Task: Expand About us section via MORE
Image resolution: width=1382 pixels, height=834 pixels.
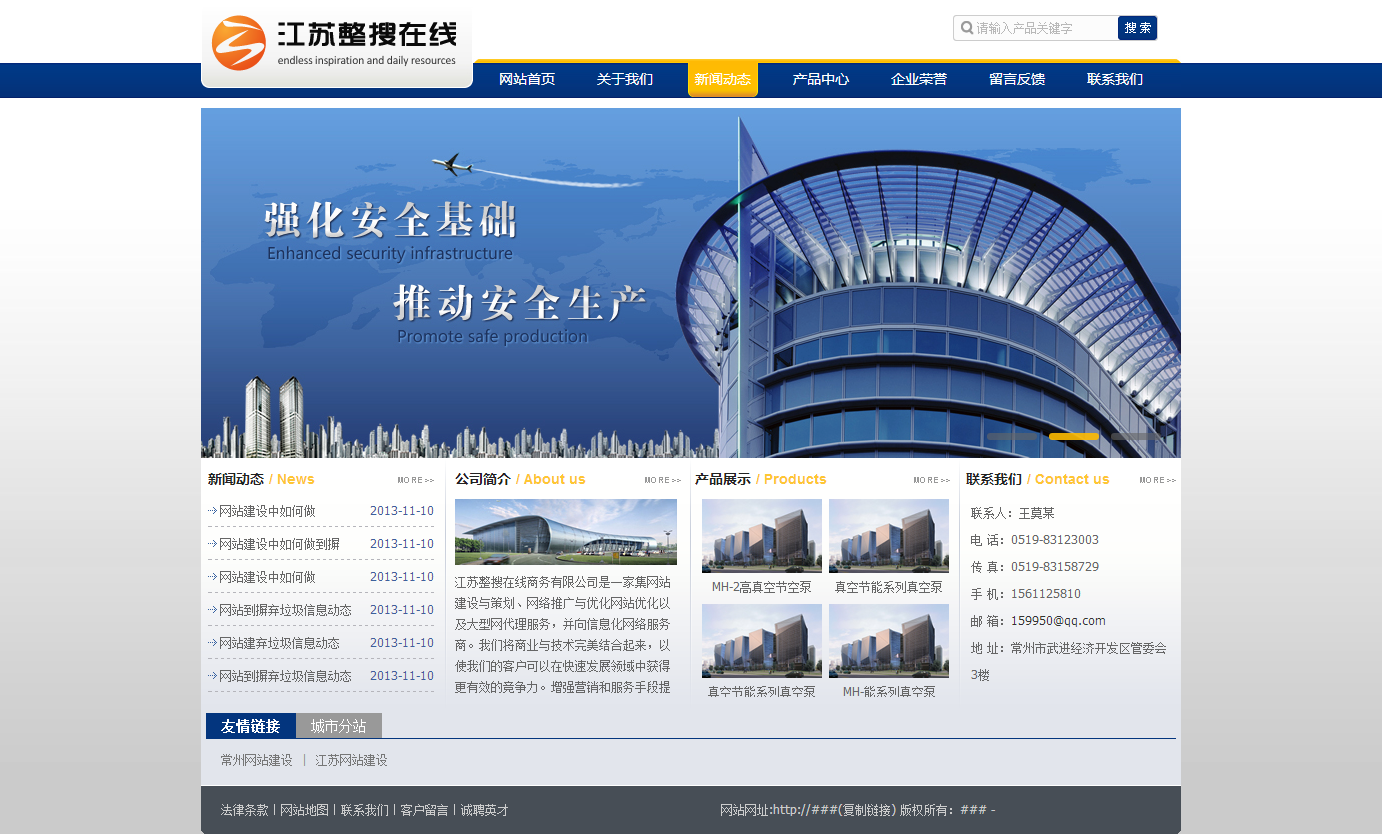Action: [663, 480]
